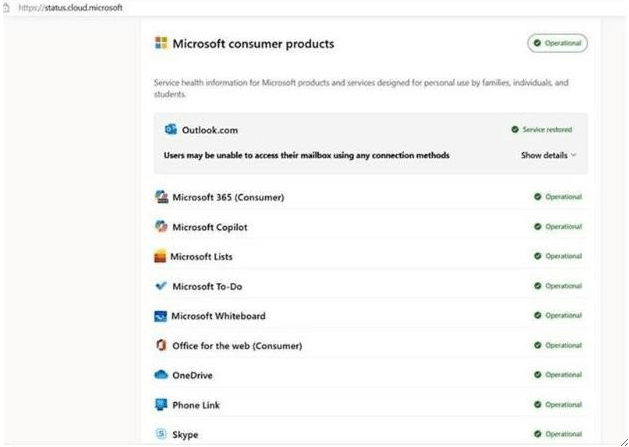Screen dimensions: 629x447
Task: Select the Skype row label
Action: [185, 435]
